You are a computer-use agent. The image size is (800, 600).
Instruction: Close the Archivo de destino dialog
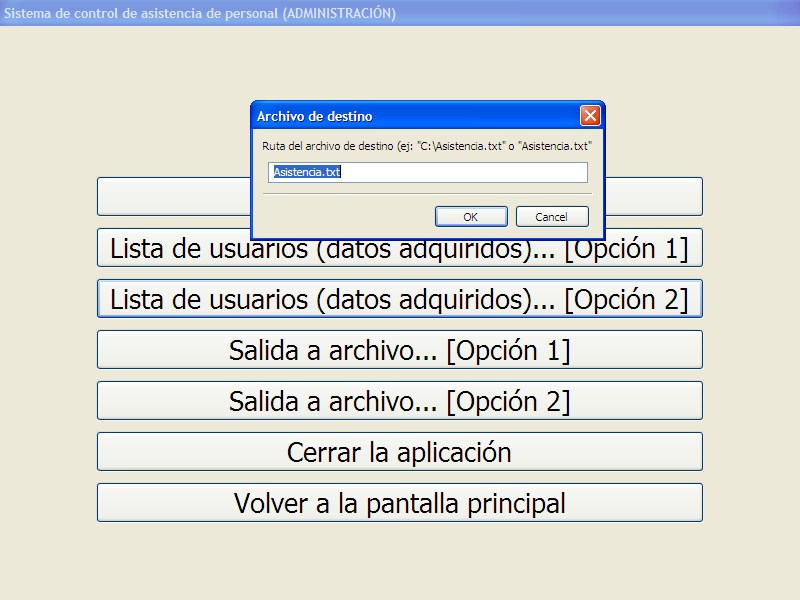(x=590, y=116)
